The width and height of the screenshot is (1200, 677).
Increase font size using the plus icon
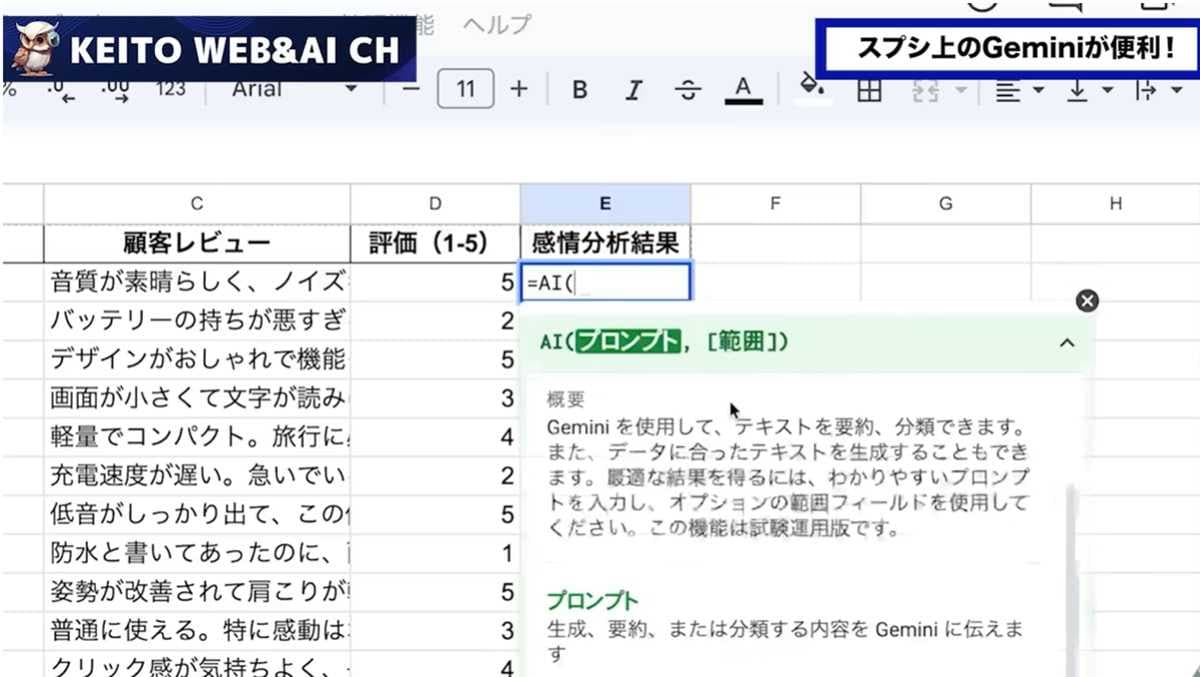519,89
